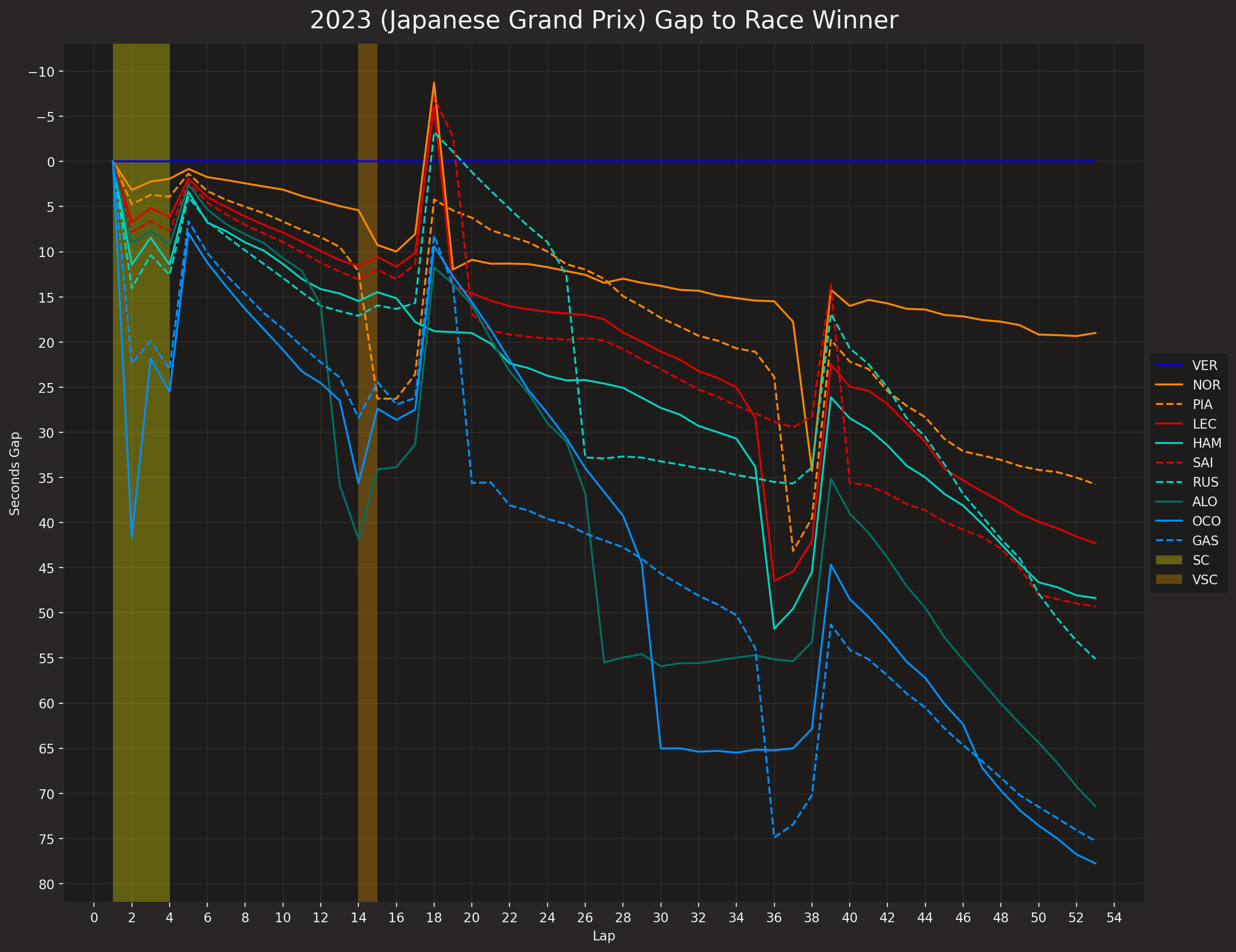Screen dimensions: 1236x952
Task: Select the ALO legend entry
Action: (x=1204, y=502)
